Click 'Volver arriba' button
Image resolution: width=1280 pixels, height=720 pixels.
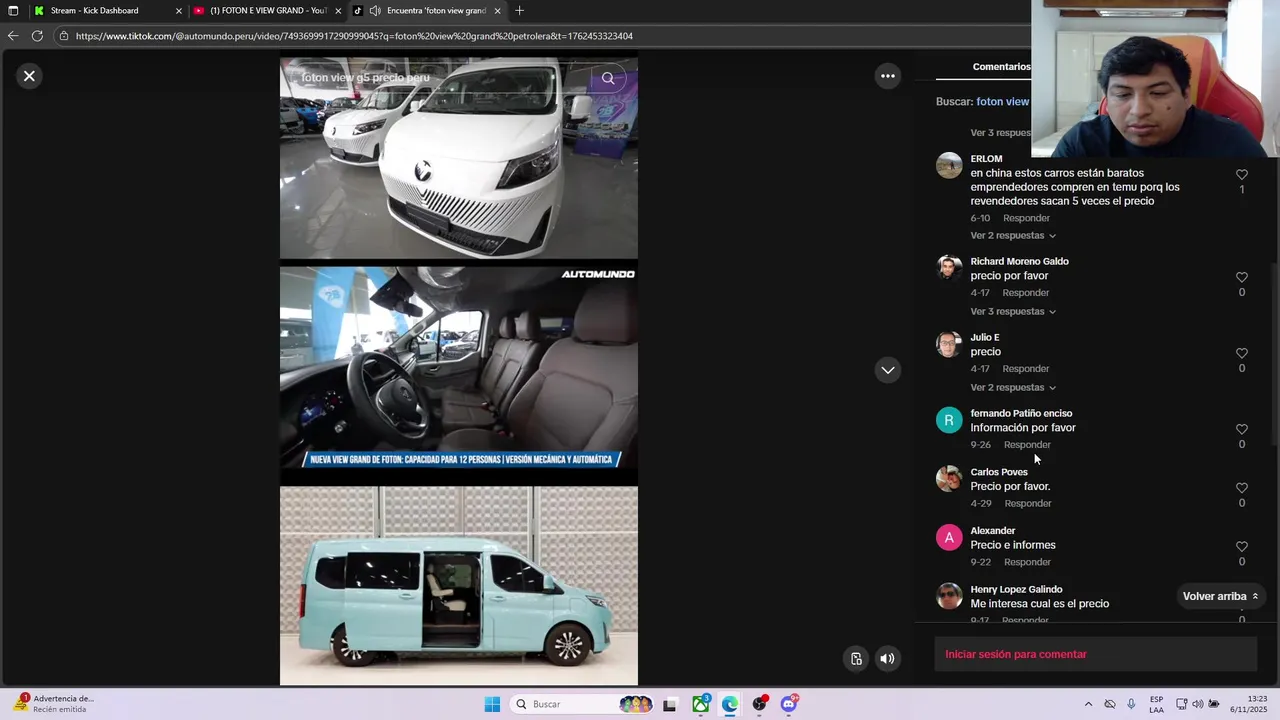[x=1220, y=596]
